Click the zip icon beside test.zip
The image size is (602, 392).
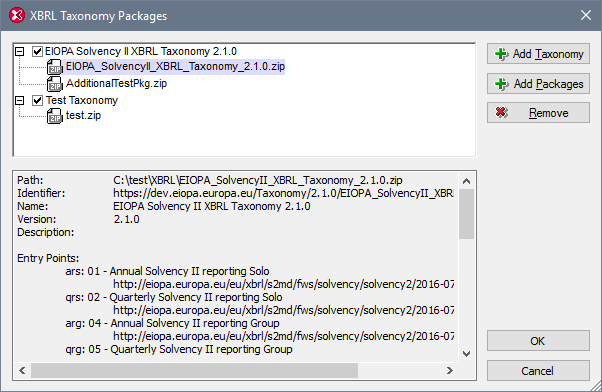[x=55, y=116]
